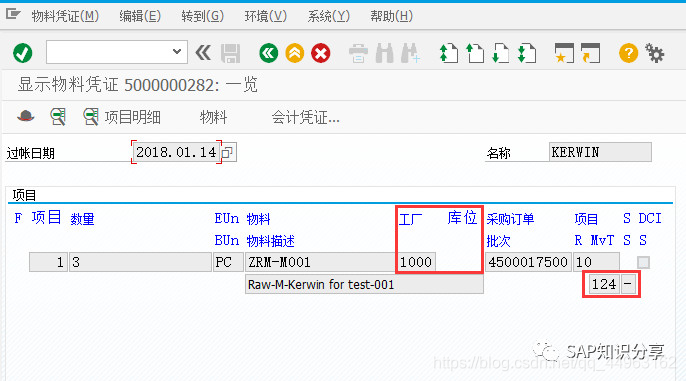Click the window menu icon at top-left
This screenshot has width=686, height=381.
click(x=13, y=14)
